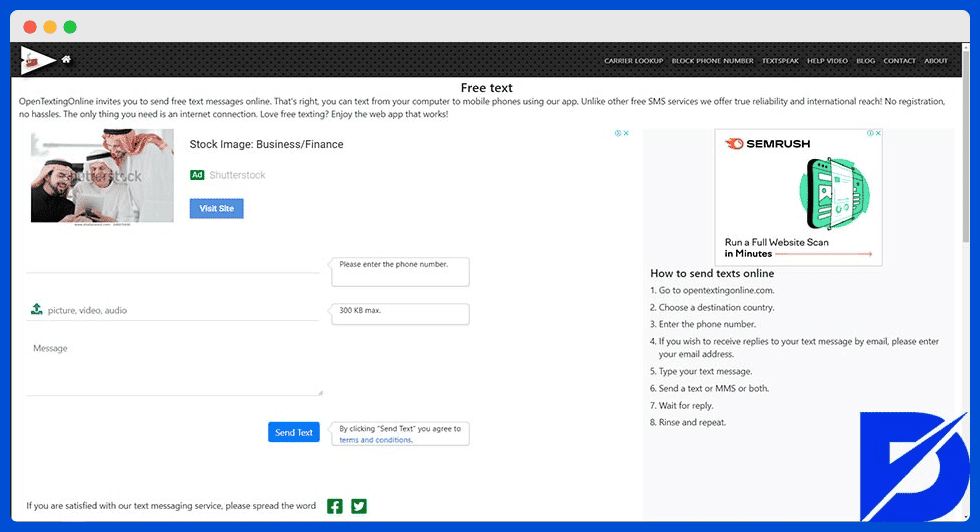The height and width of the screenshot is (532, 980).
Task: Click the yellow window minimize dot
Action: (50, 27)
